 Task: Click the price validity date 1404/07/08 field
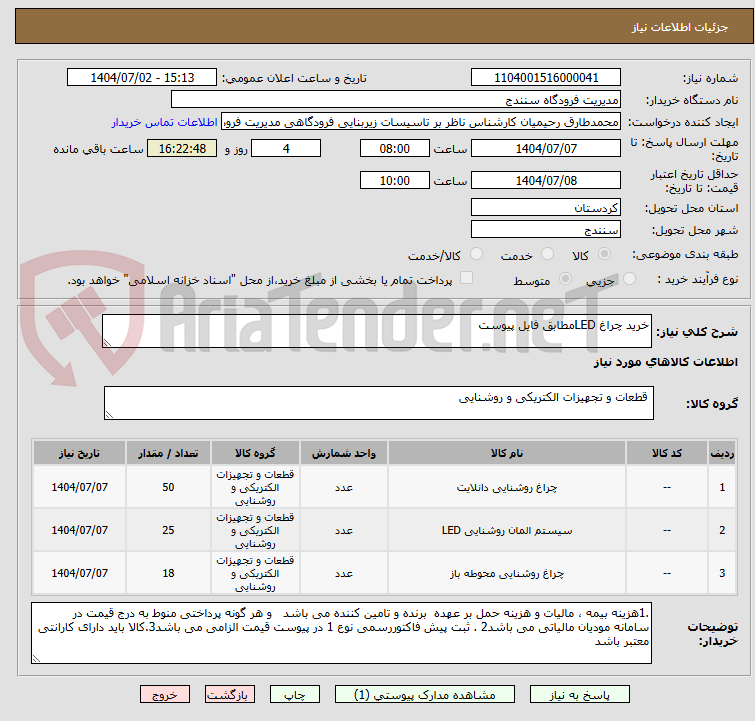(x=546, y=180)
